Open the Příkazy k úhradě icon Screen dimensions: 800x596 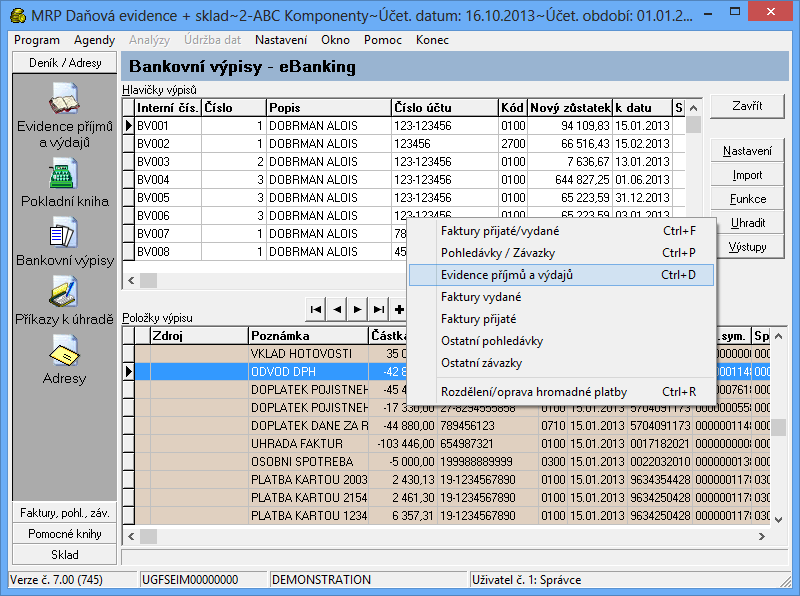pos(64,292)
